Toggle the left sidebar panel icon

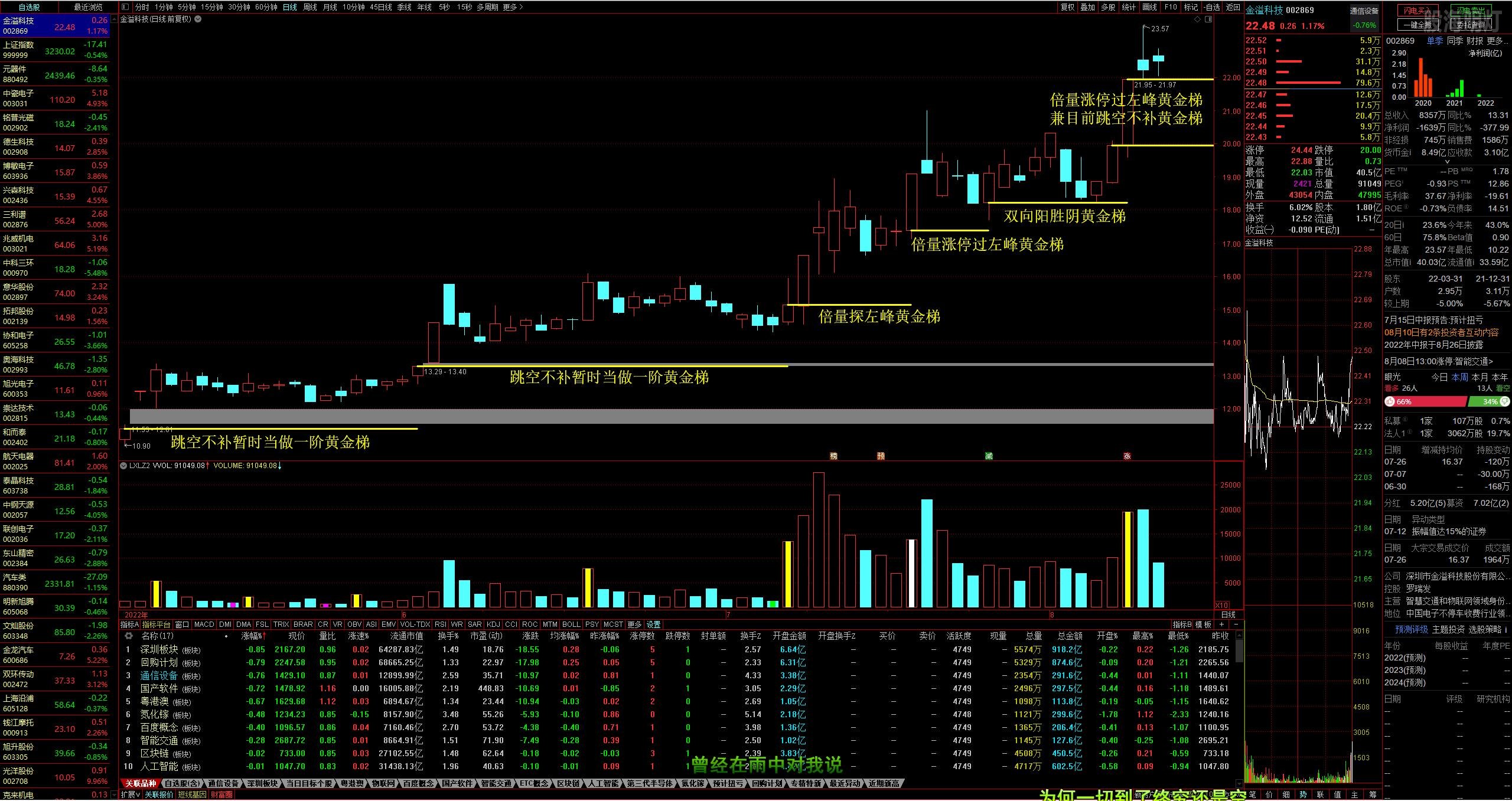125,7
